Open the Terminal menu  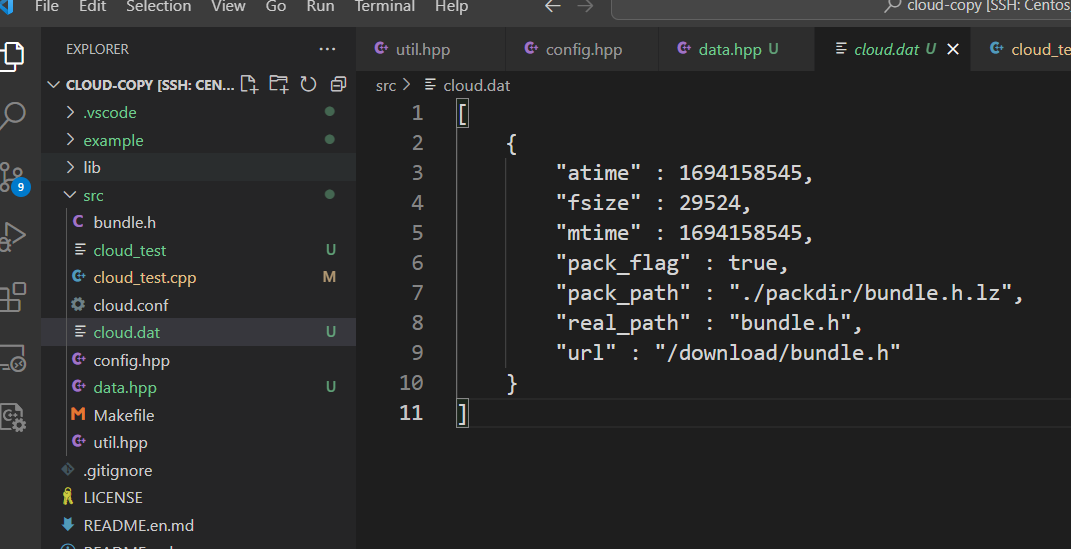pos(385,7)
